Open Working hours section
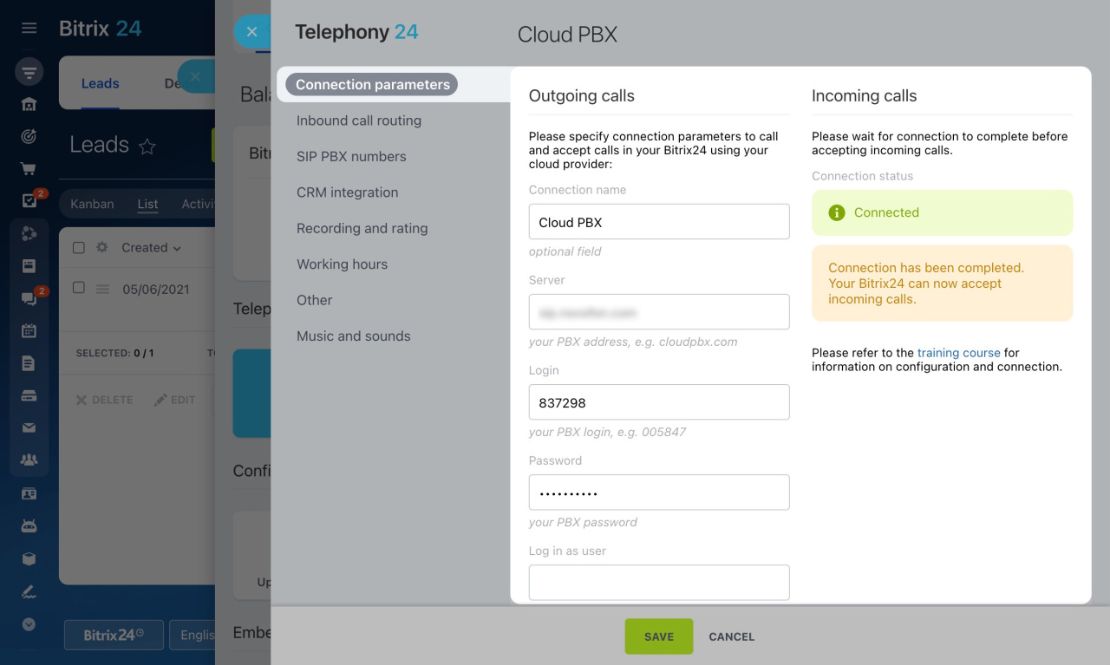This screenshot has height=665, width=1110. click(342, 264)
